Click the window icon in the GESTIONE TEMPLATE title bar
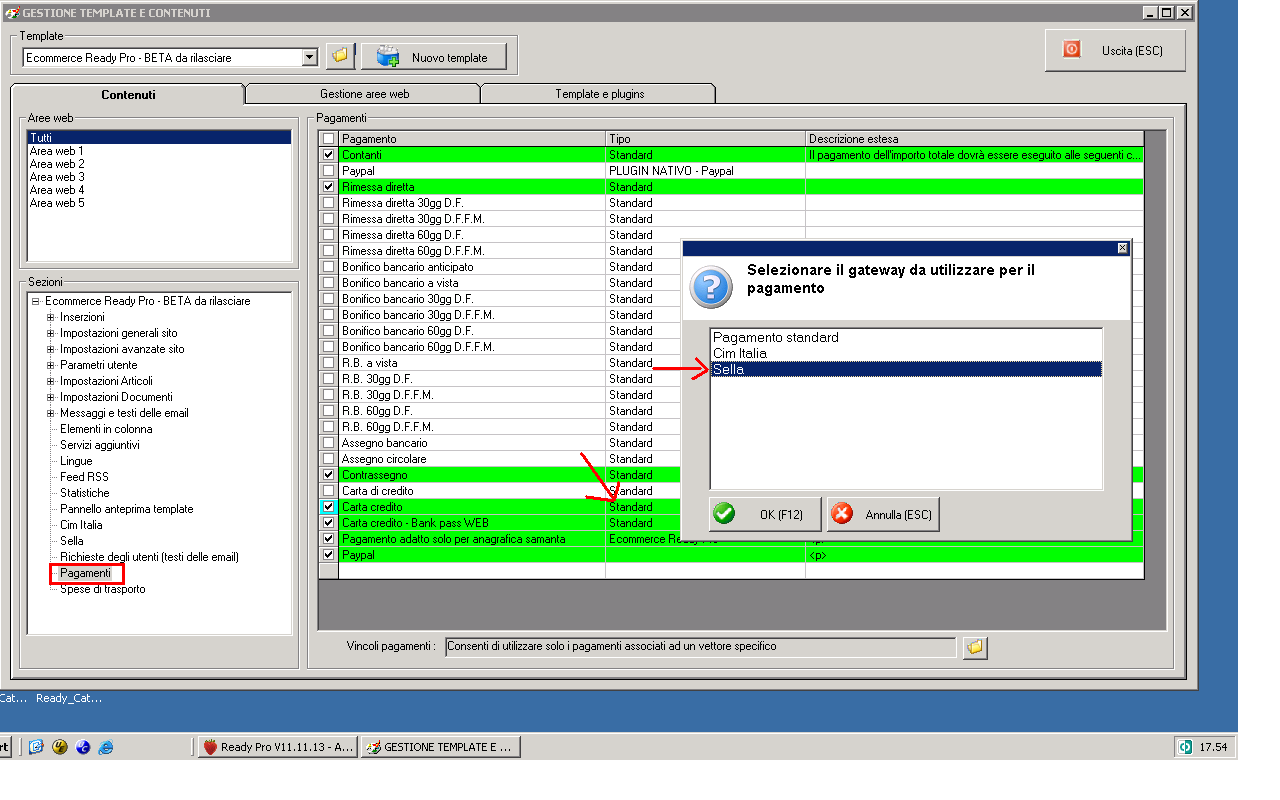The height and width of the screenshot is (800, 1280). tap(13, 13)
